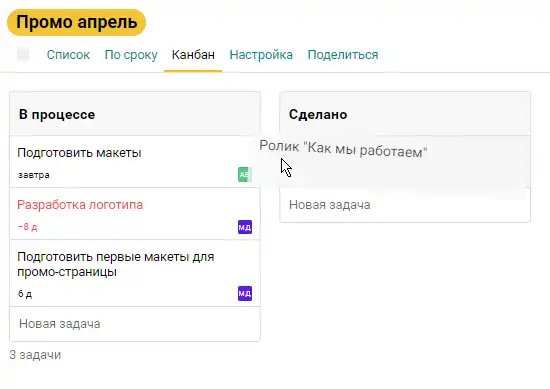Click the red −8 д overdue label
This screenshot has width=550, height=389.
[28, 227]
